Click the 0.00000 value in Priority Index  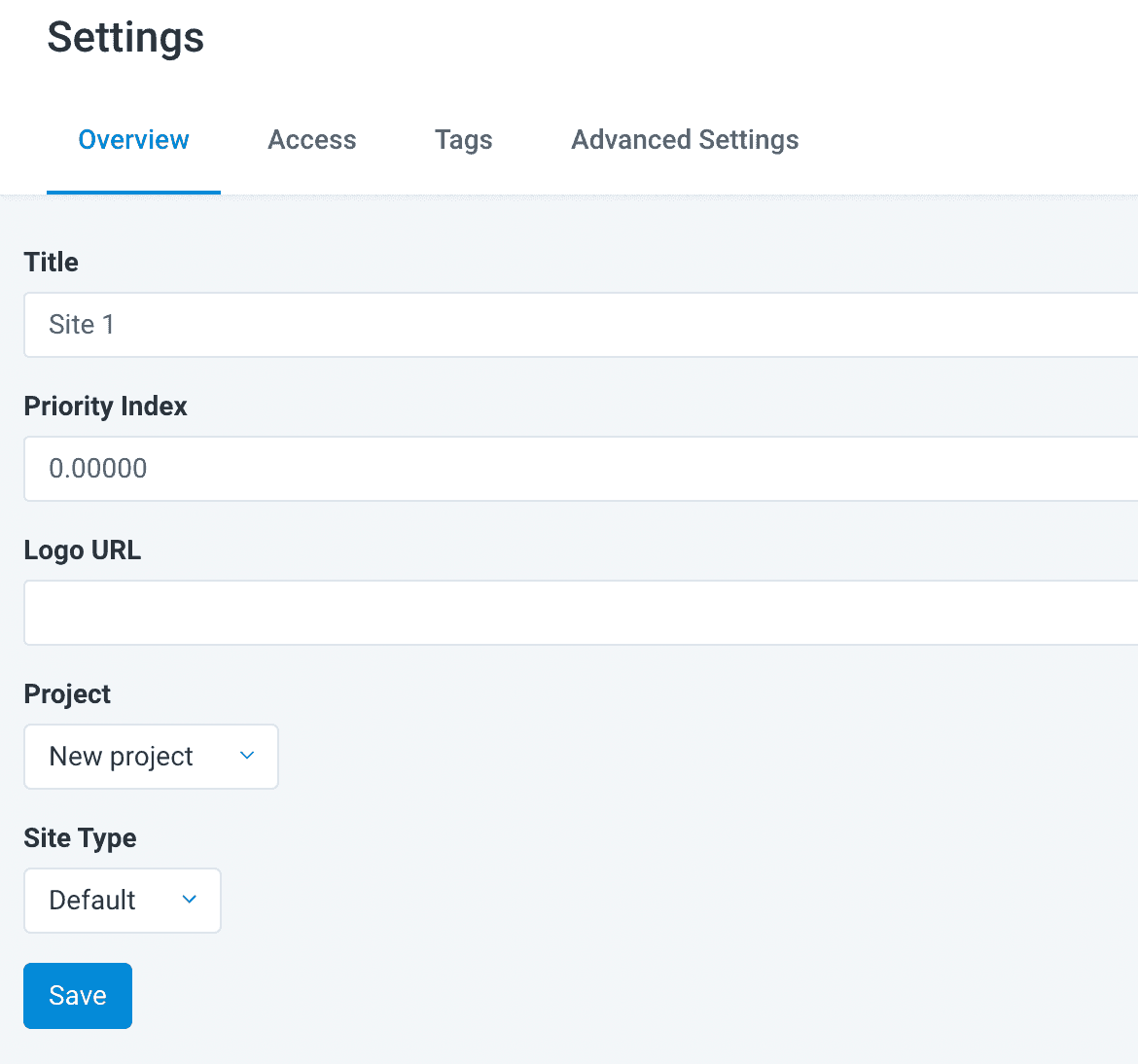pos(98,469)
